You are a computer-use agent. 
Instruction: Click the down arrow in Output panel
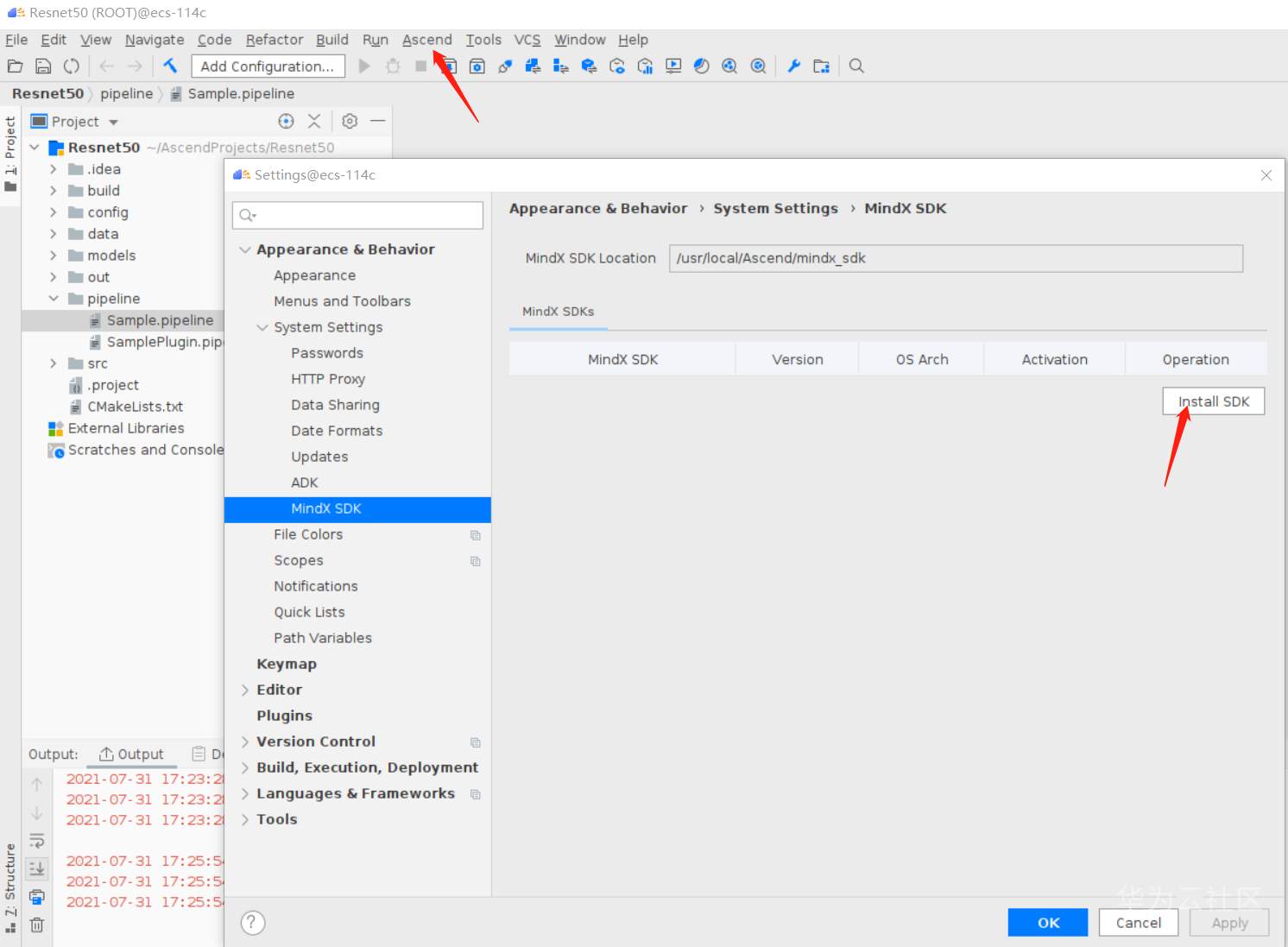(x=37, y=813)
